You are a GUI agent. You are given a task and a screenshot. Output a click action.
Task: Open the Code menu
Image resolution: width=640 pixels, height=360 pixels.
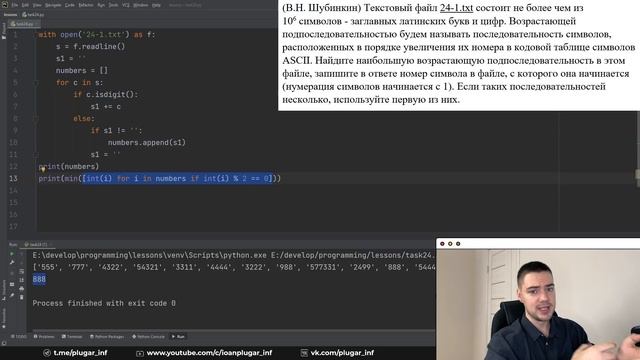click(x=70, y=5)
